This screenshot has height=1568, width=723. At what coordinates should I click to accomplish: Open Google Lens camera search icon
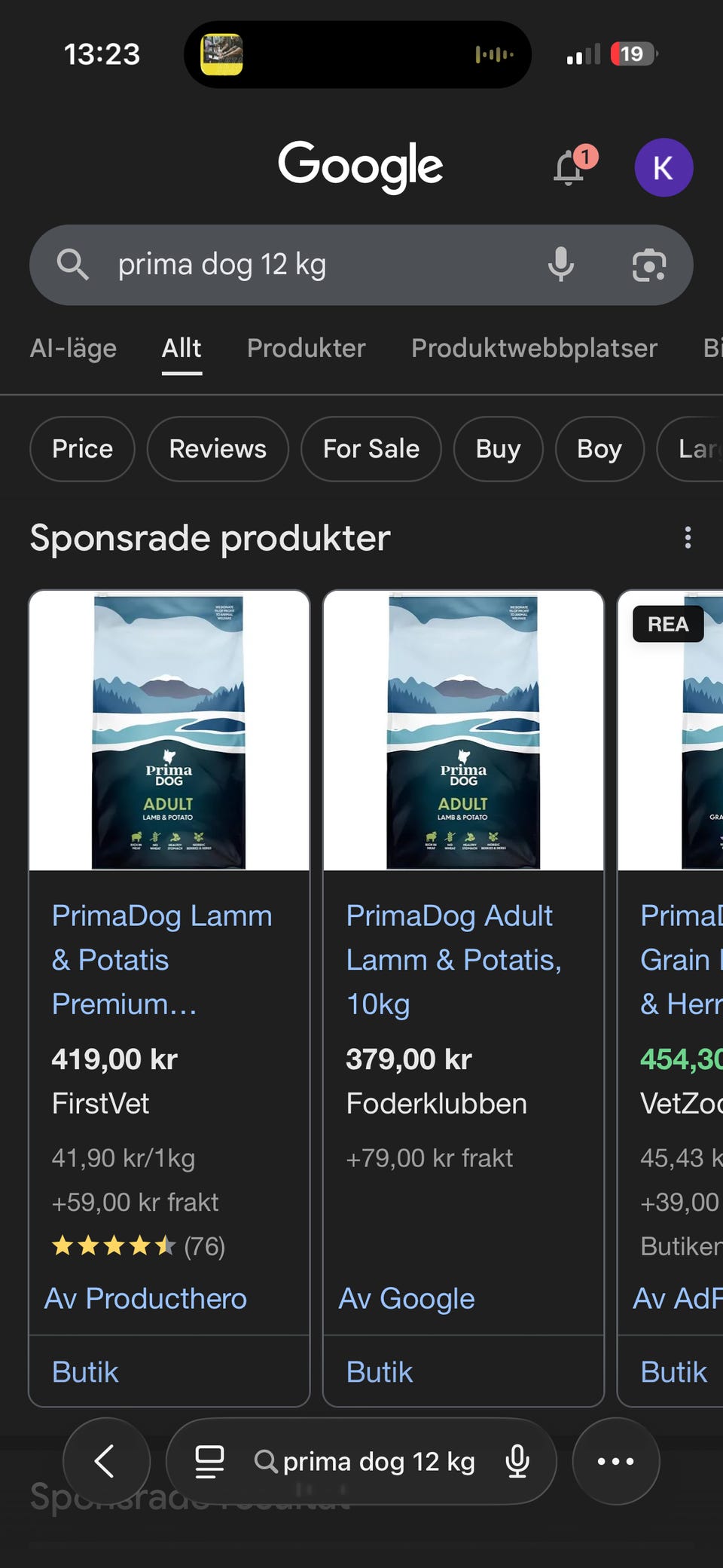tap(648, 264)
